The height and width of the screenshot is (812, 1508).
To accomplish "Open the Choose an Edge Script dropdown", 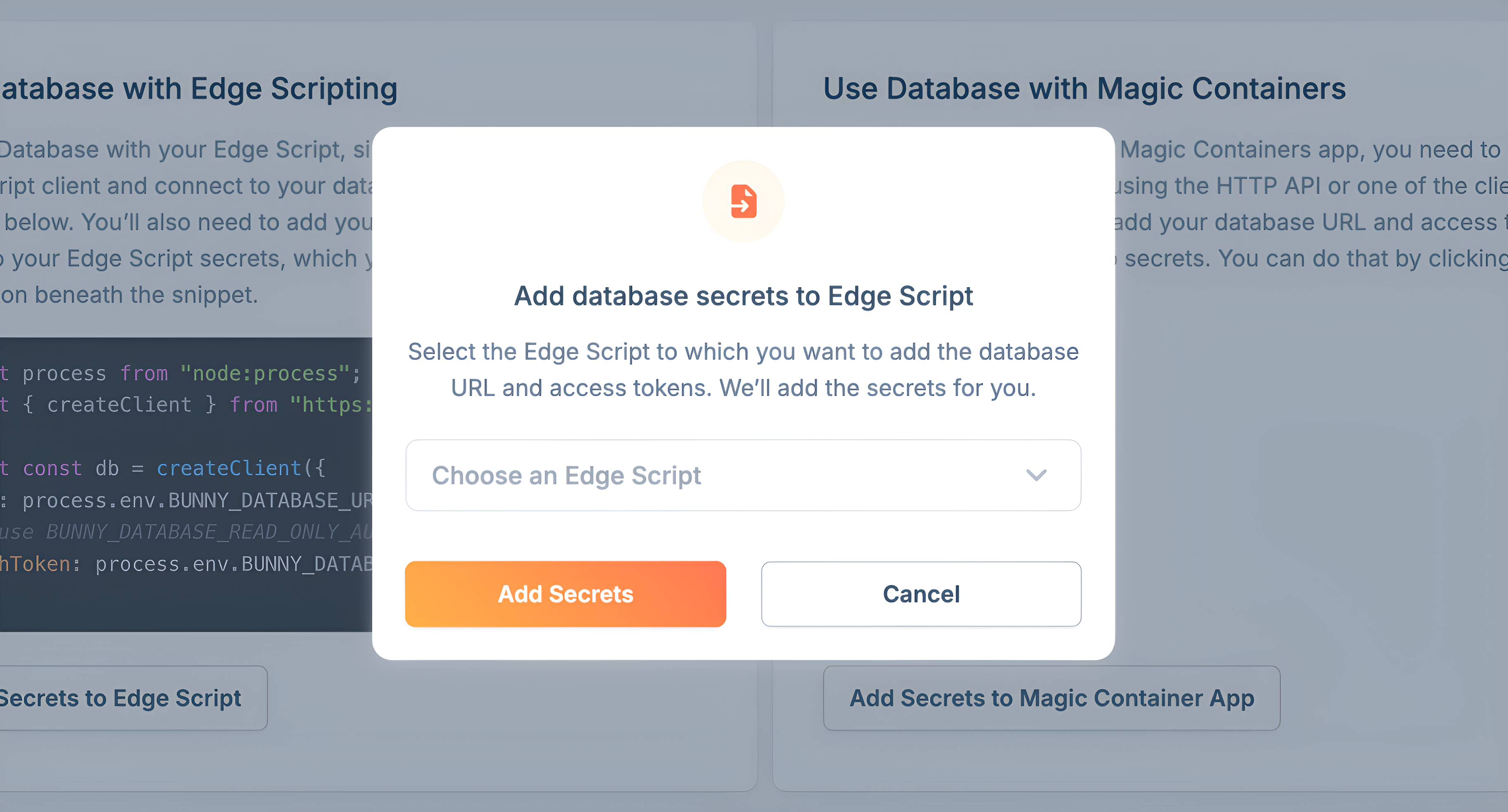I will click(x=743, y=475).
